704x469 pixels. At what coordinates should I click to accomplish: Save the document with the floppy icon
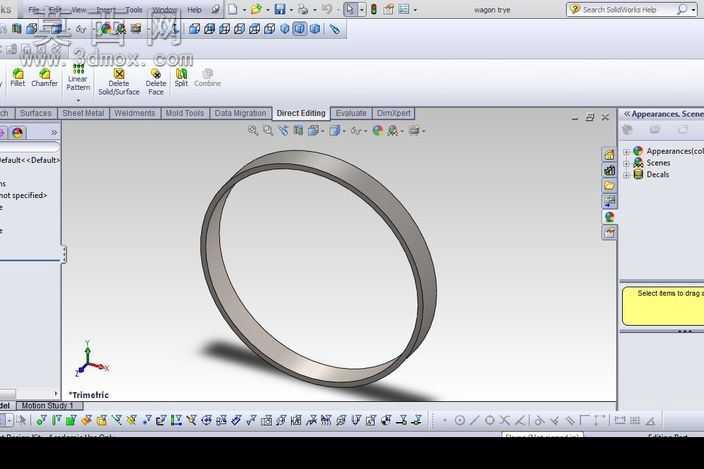[280, 9]
